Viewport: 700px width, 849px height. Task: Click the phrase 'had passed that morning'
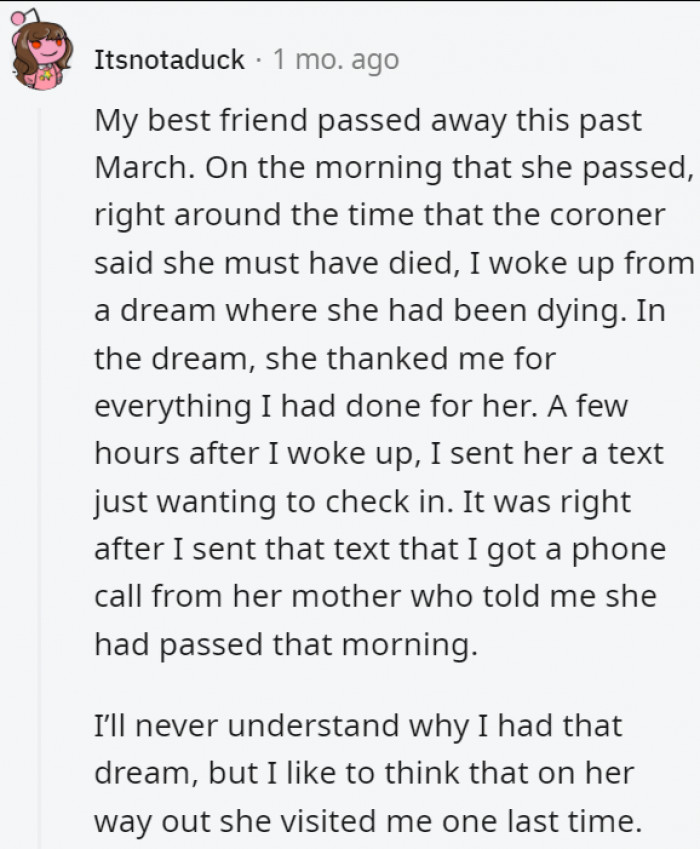285,644
